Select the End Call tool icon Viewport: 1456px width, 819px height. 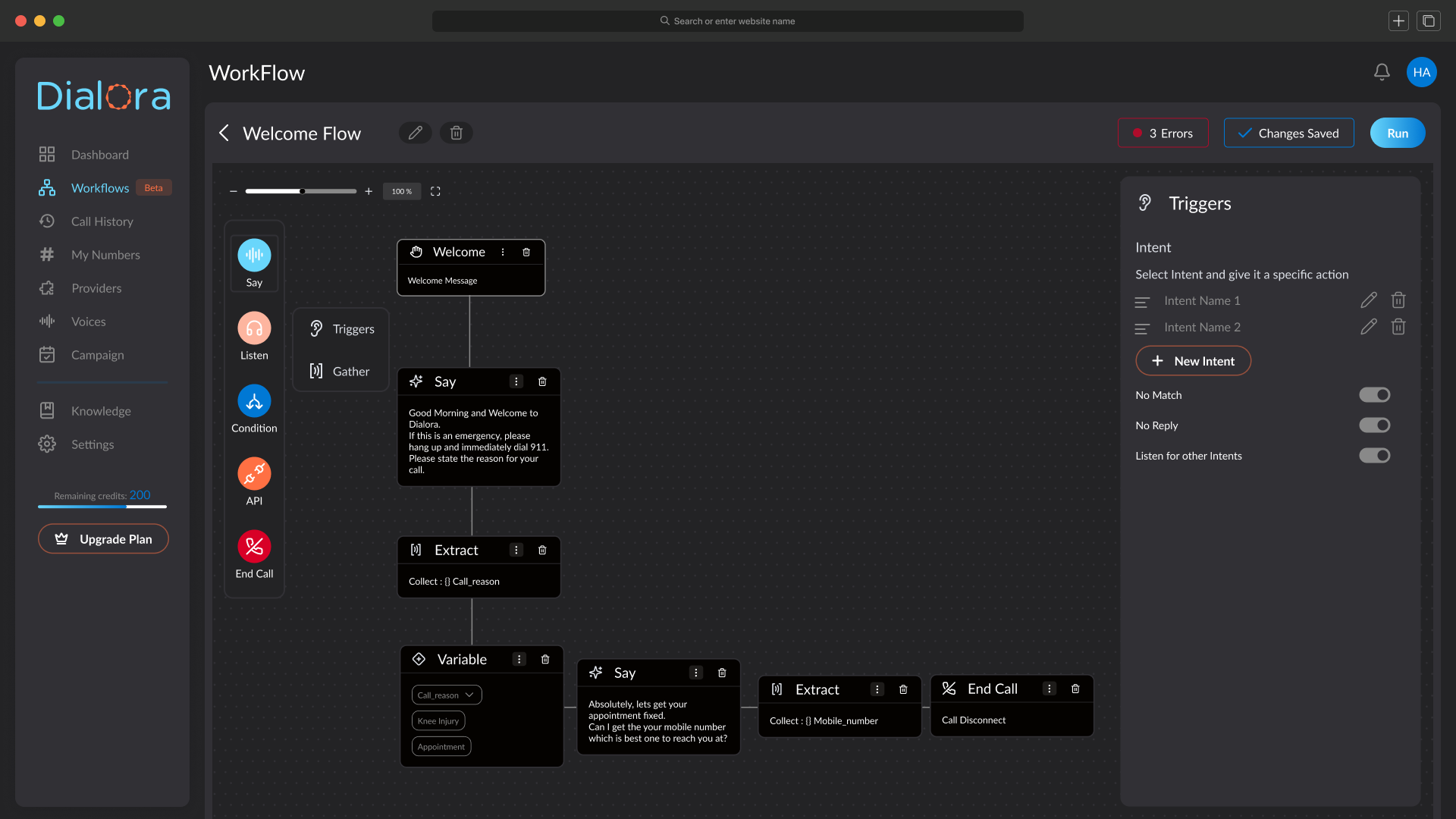point(254,547)
